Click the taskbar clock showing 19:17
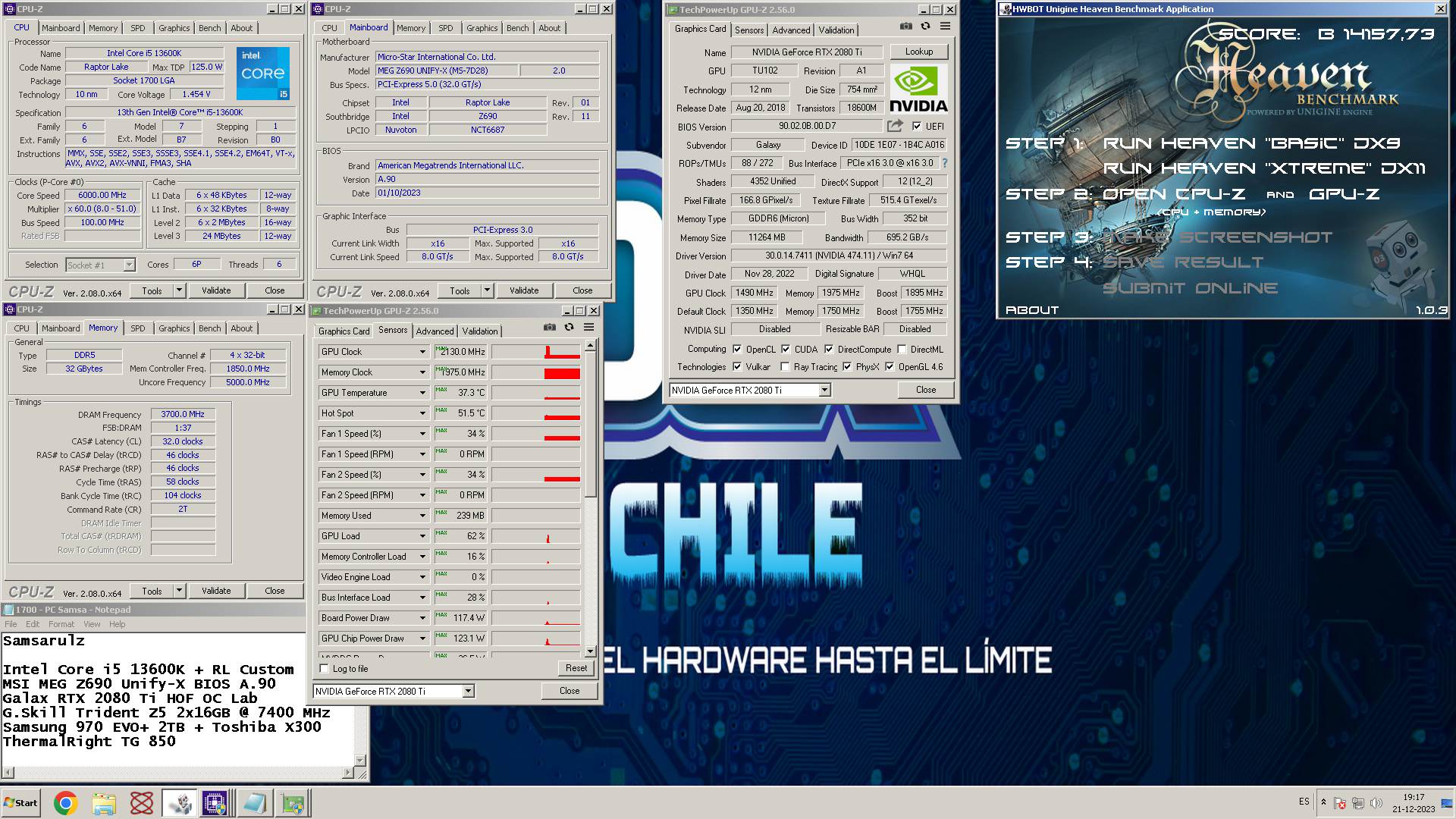 coord(1414,798)
